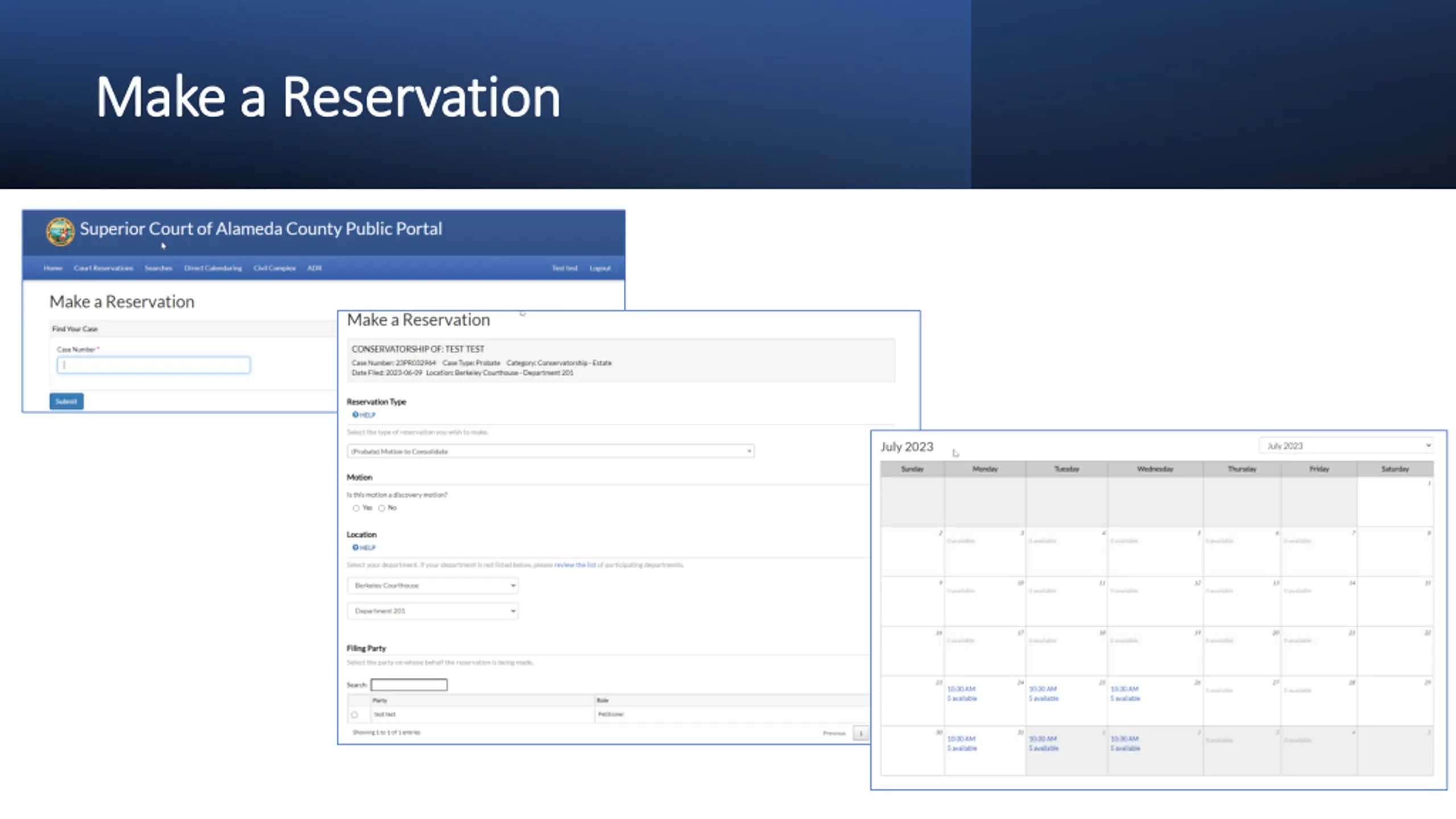Focus the Case Number input field
This screenshot has width=1456, height=819.
coord(154,365)
